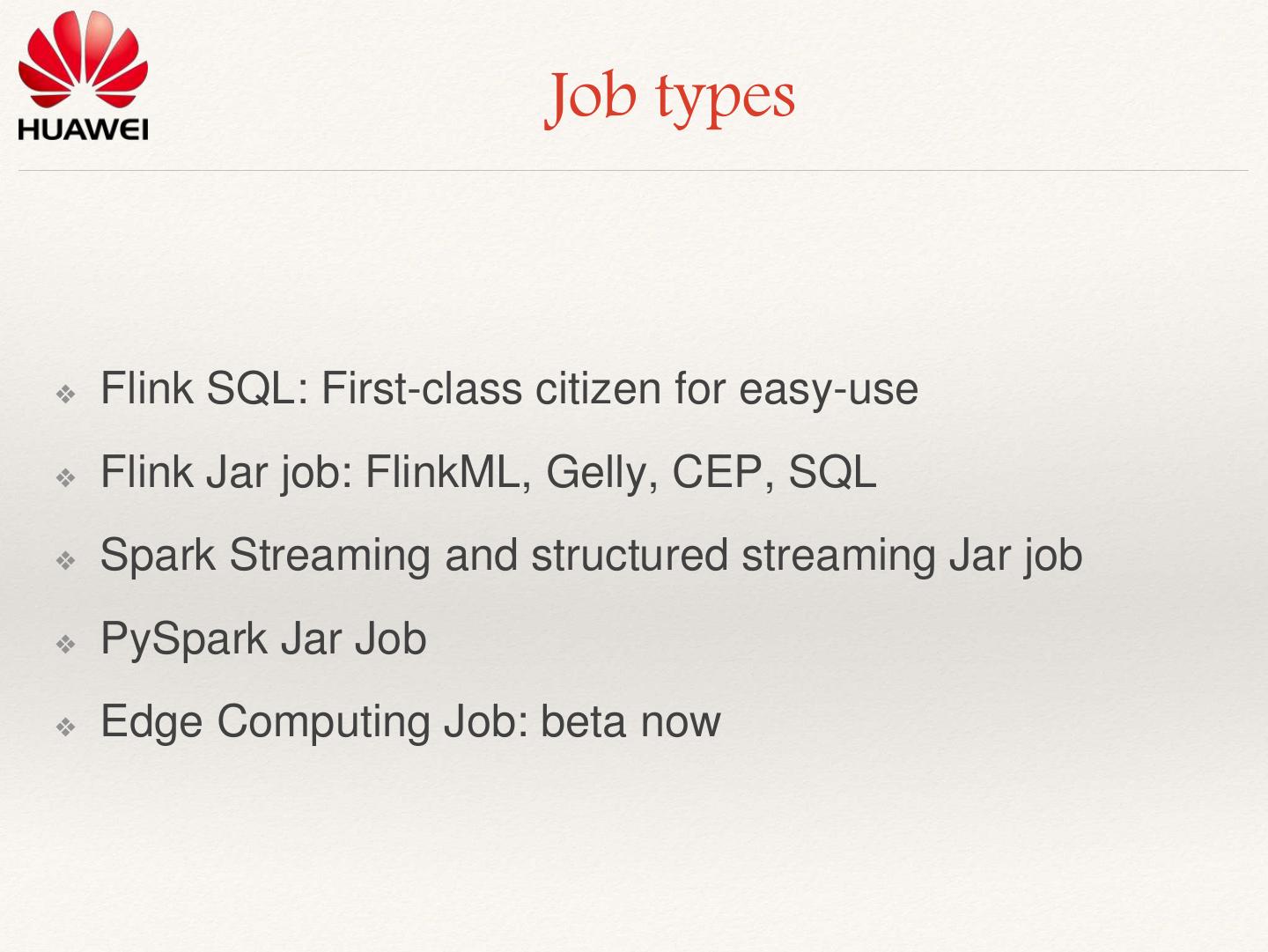Click the 'Flink SQL' text in the first bullet
The image size is (1268, 952).
pos(198,388)
